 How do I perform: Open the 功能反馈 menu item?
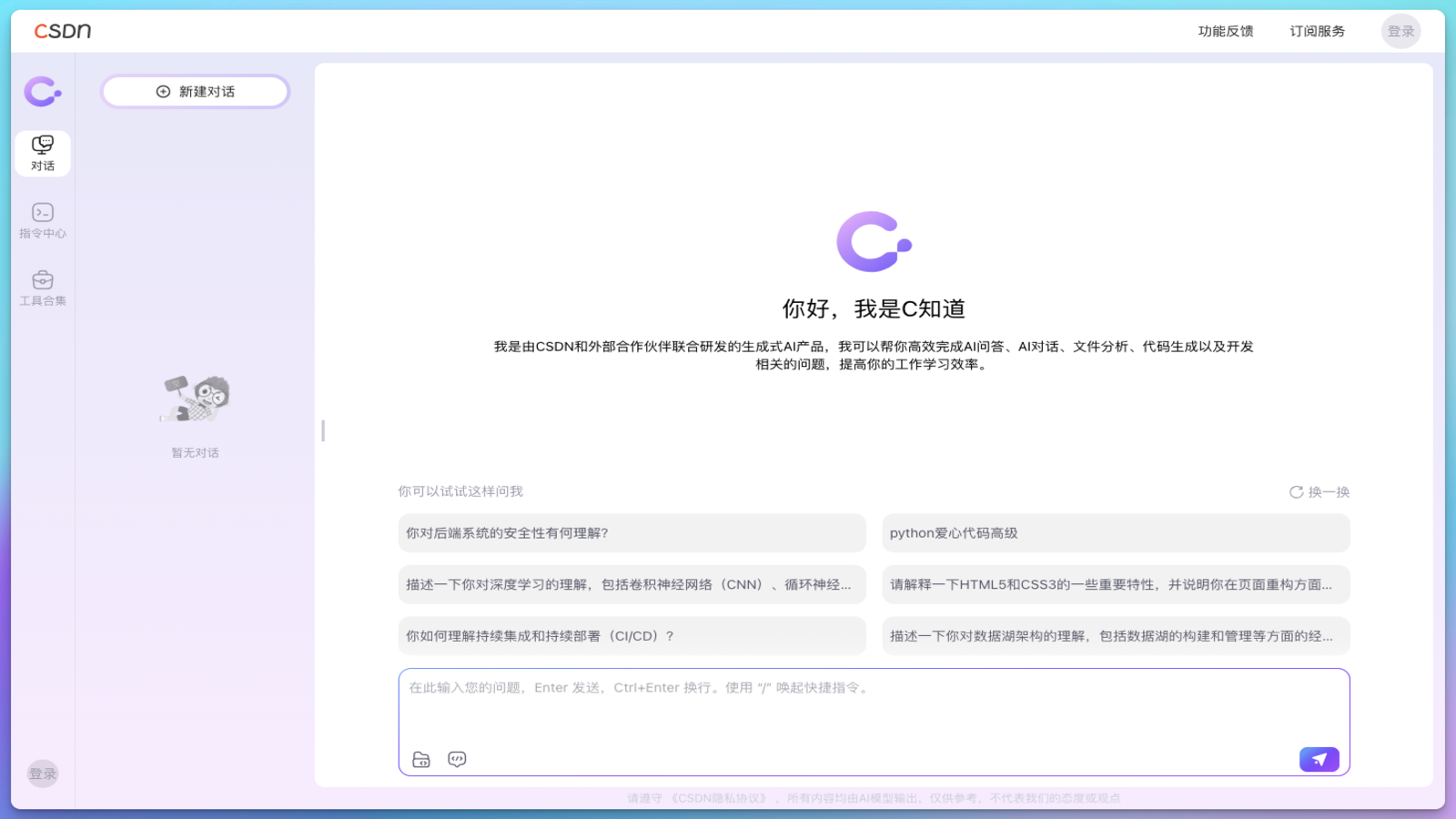(x=1224, y=30)
